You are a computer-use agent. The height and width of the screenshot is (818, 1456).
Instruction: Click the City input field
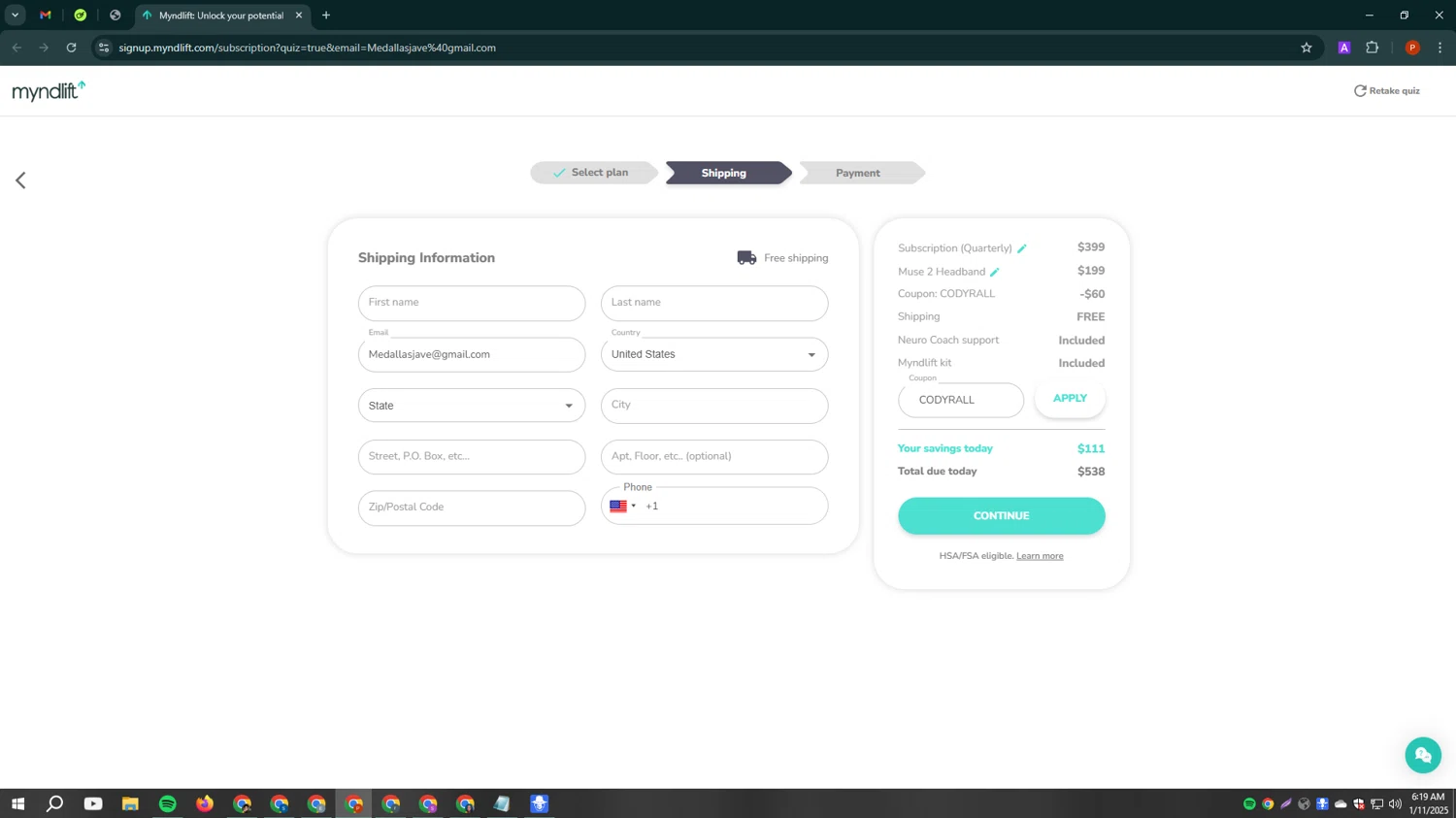tap(714, 406)
